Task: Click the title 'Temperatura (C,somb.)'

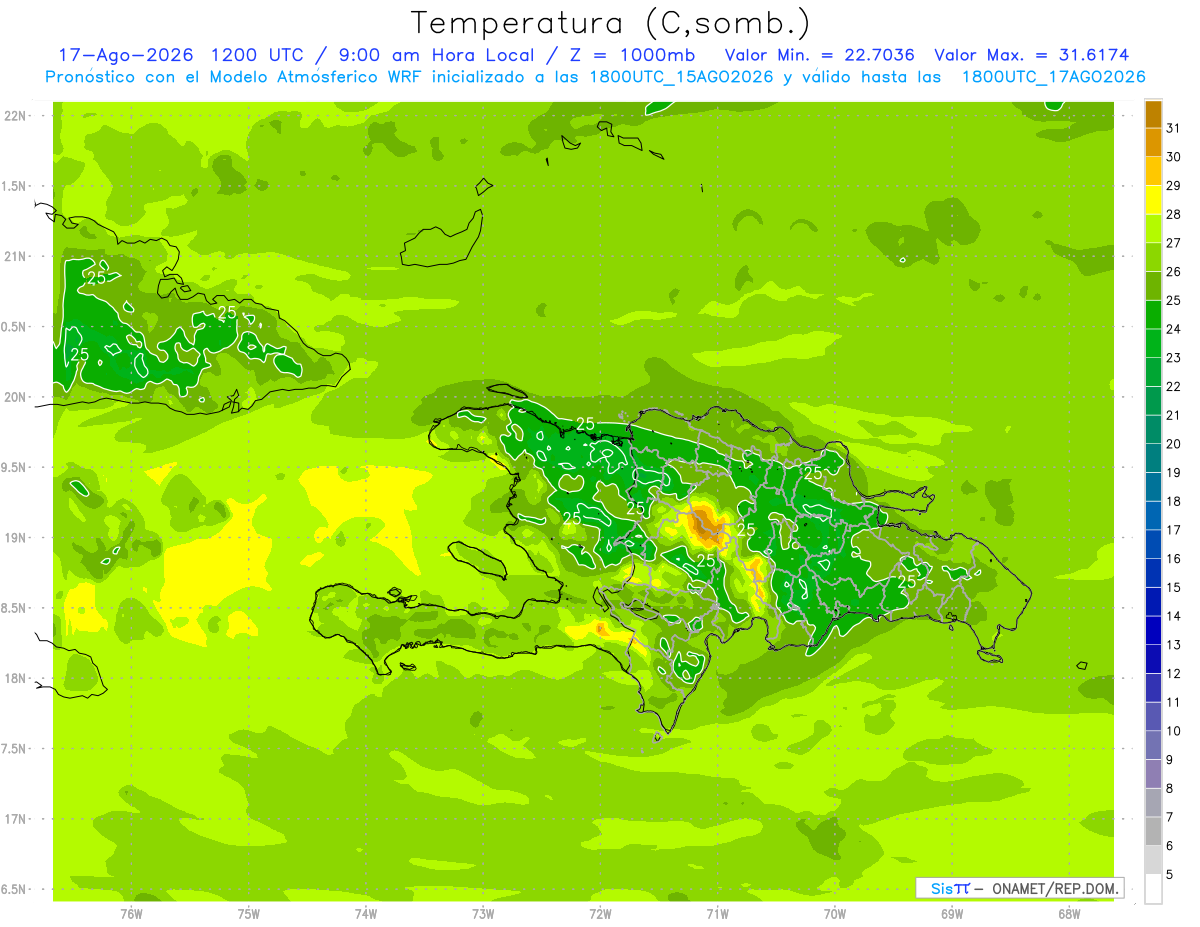Action: [610, 23]
